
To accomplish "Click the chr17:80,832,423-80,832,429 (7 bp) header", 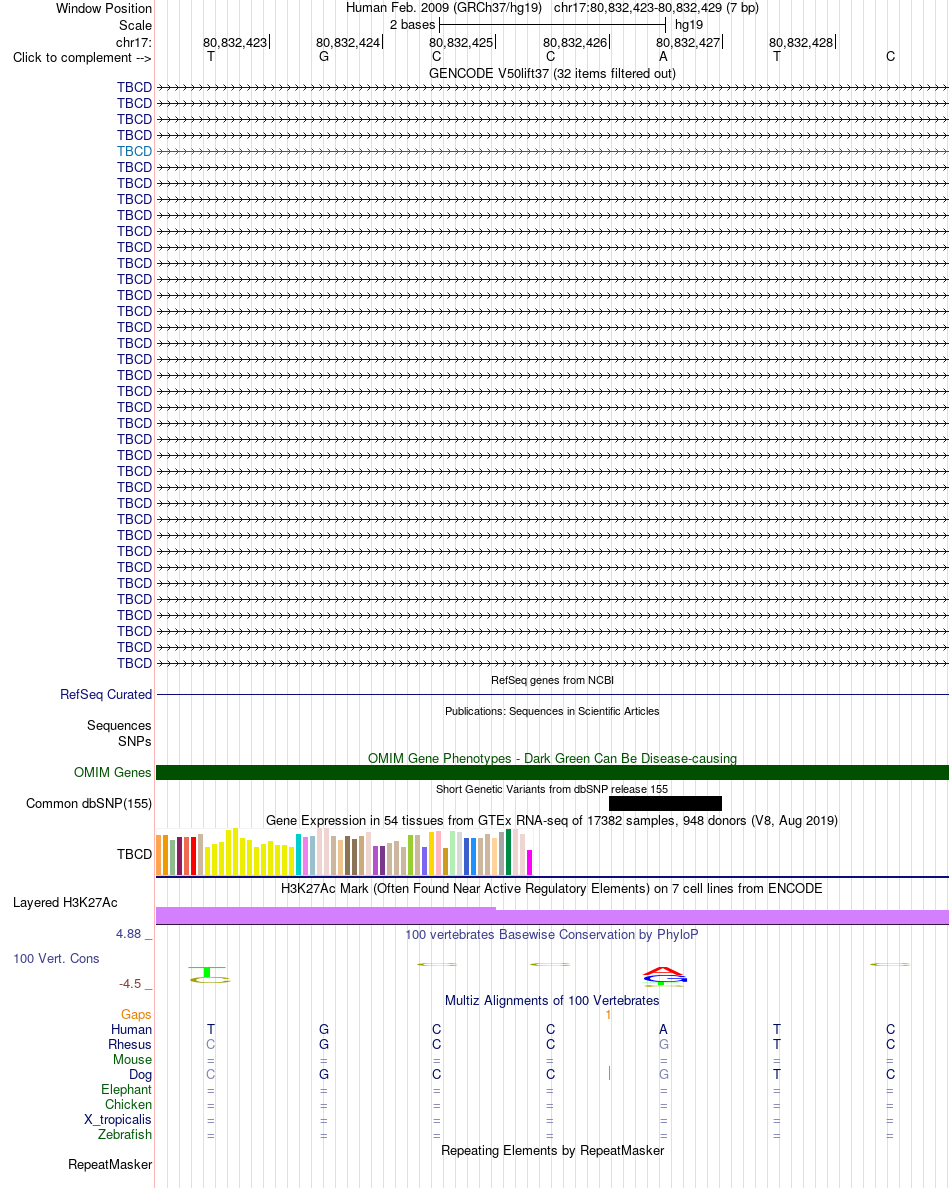I will pos(656,8).
